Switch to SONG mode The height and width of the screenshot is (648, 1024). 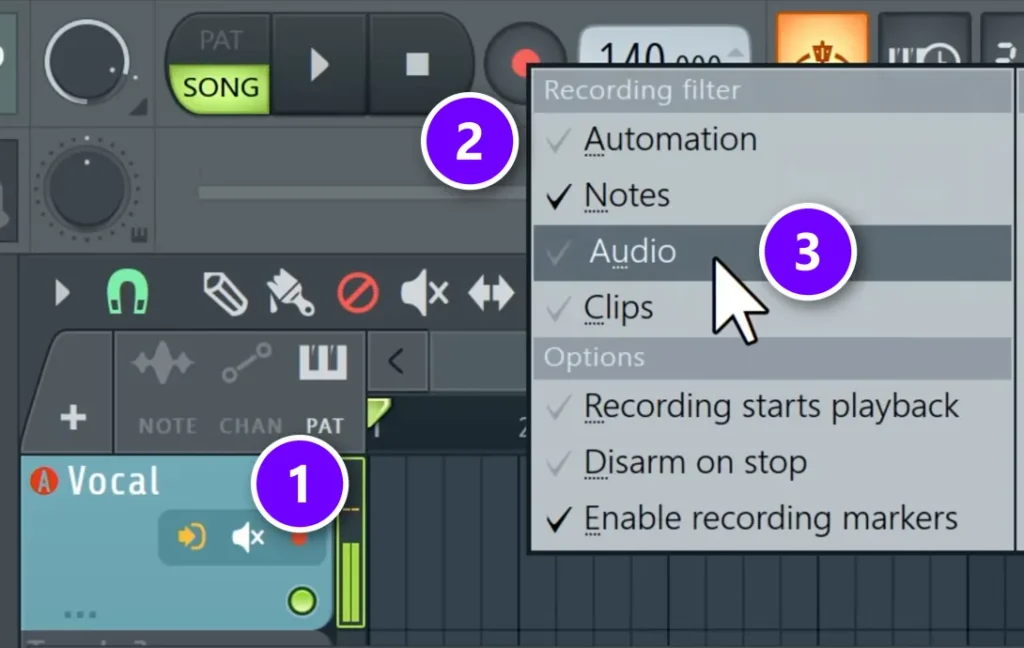pyautogui.click(x=220, y=88)
